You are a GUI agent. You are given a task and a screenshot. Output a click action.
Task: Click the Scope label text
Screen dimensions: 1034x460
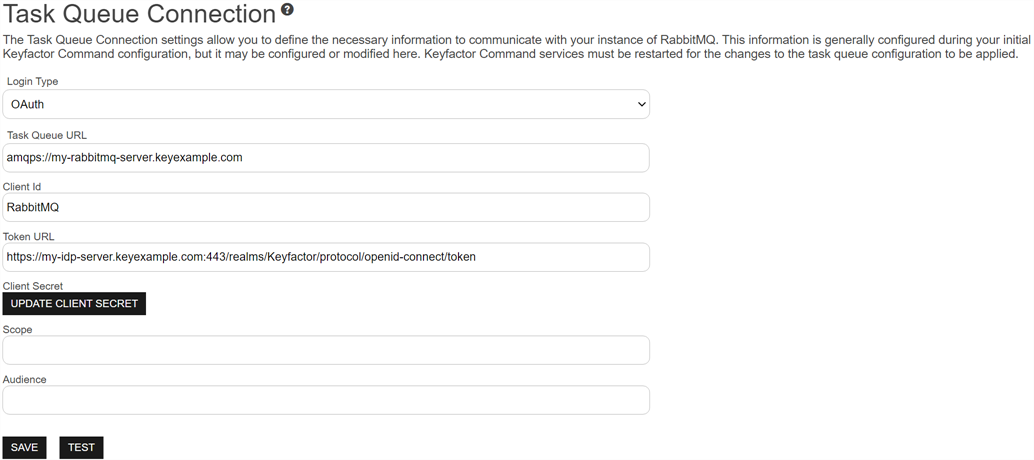18,329
